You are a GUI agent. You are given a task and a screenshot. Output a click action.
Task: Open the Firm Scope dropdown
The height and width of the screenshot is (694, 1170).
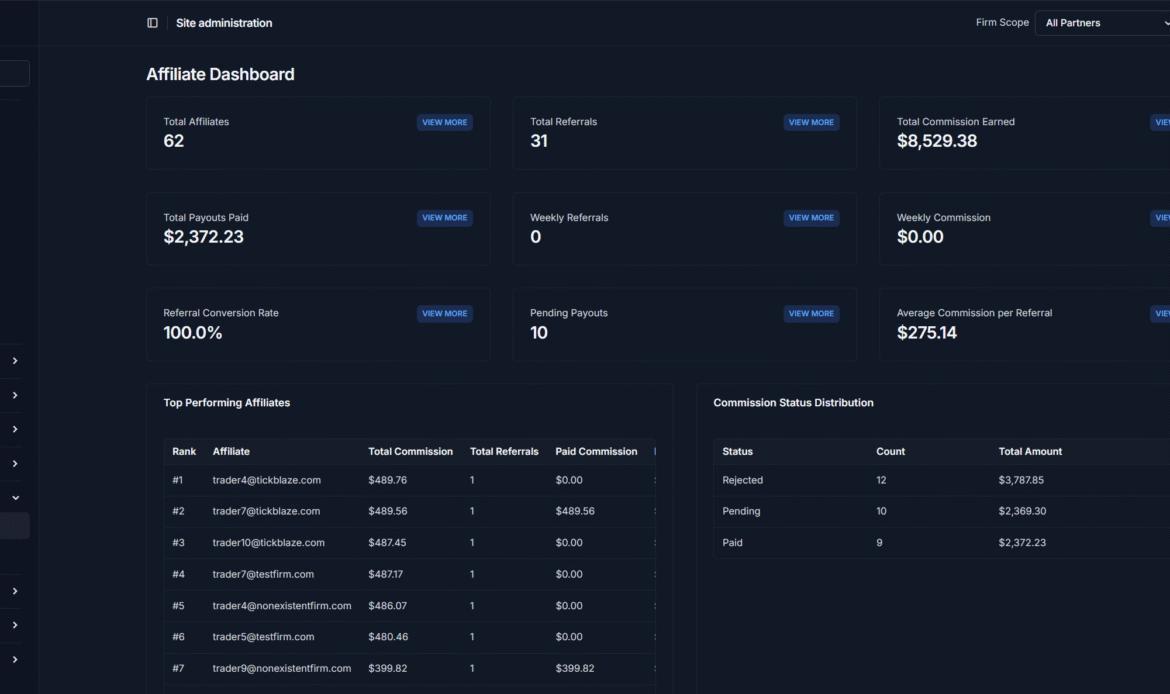tap(1102, 23)
